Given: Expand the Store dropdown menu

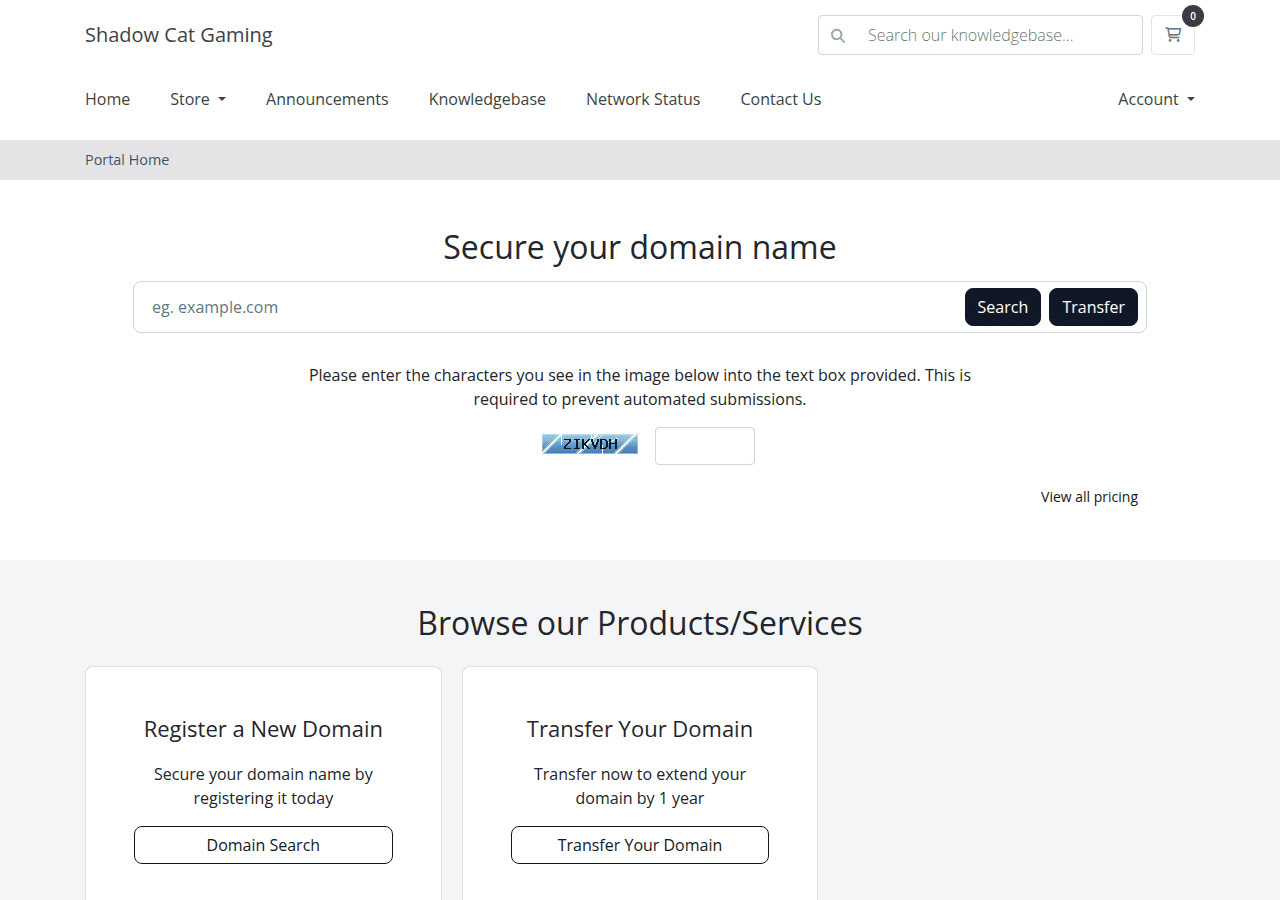Looking at the screenshot, I should (x=198, y=99).
